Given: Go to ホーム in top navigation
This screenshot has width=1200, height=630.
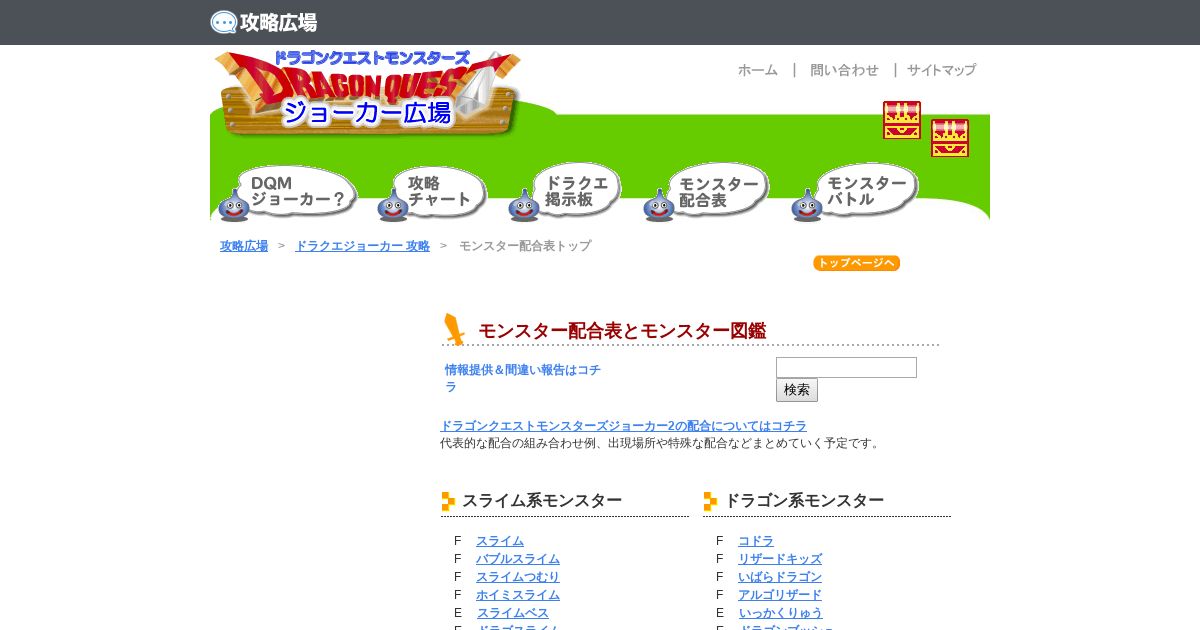Looking at the screenshot, I should click(758, 70).
